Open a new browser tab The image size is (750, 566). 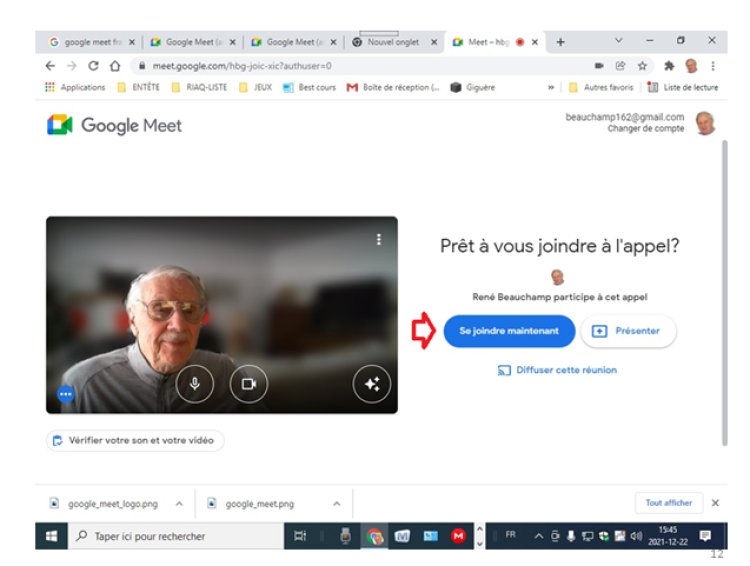[x=560, y=42]
